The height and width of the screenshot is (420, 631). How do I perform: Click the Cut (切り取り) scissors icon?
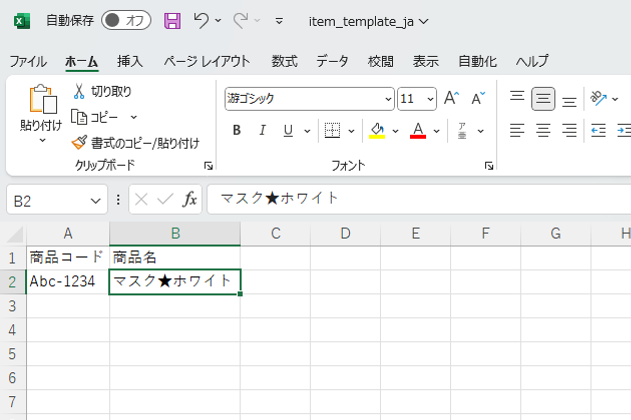pos(79,92)
